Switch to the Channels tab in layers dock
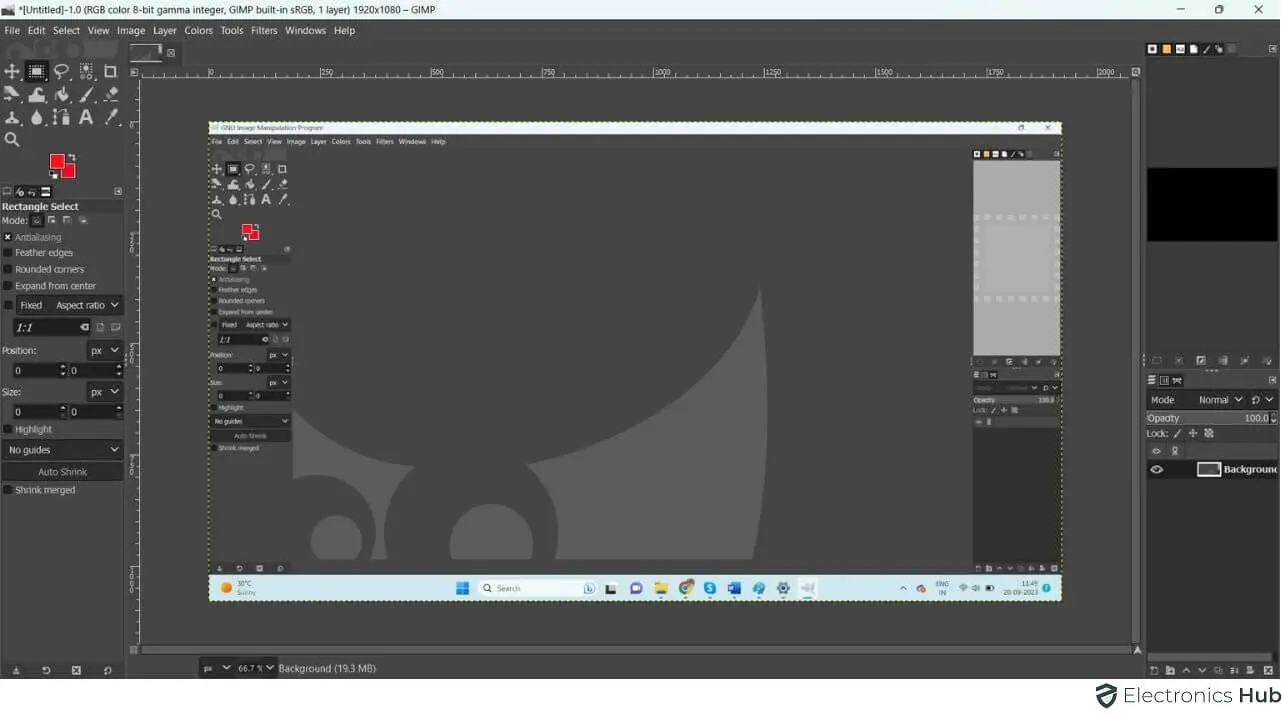Viewport: 1282px width, 715px height. click(1164, 380)
